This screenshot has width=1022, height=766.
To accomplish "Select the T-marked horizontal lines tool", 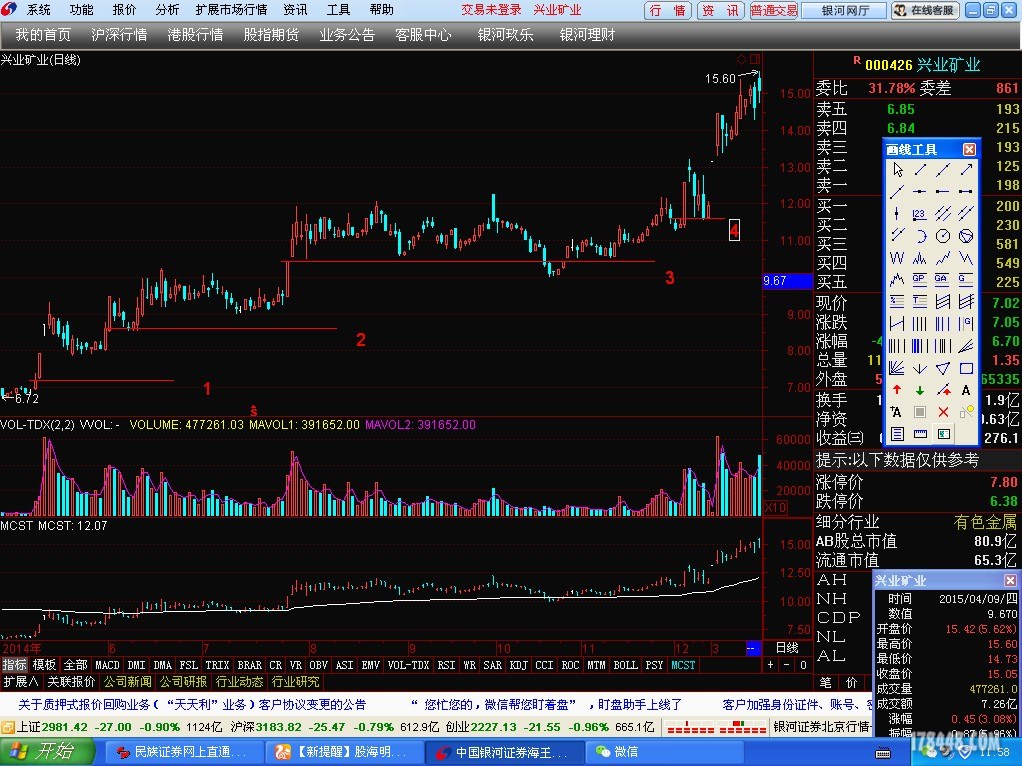I will tap(920, 301).
